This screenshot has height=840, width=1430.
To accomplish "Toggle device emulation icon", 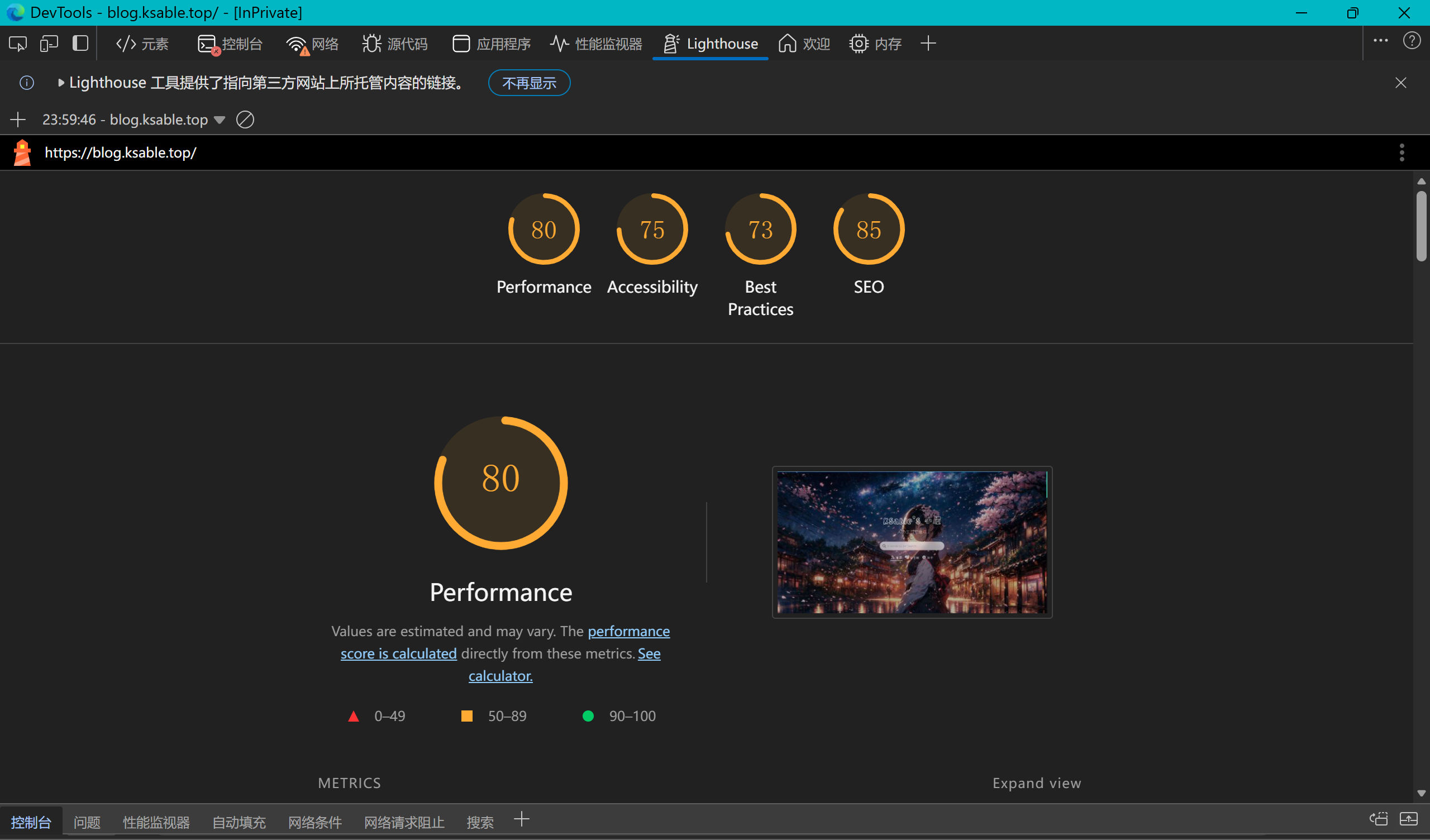I will point(49,44).
